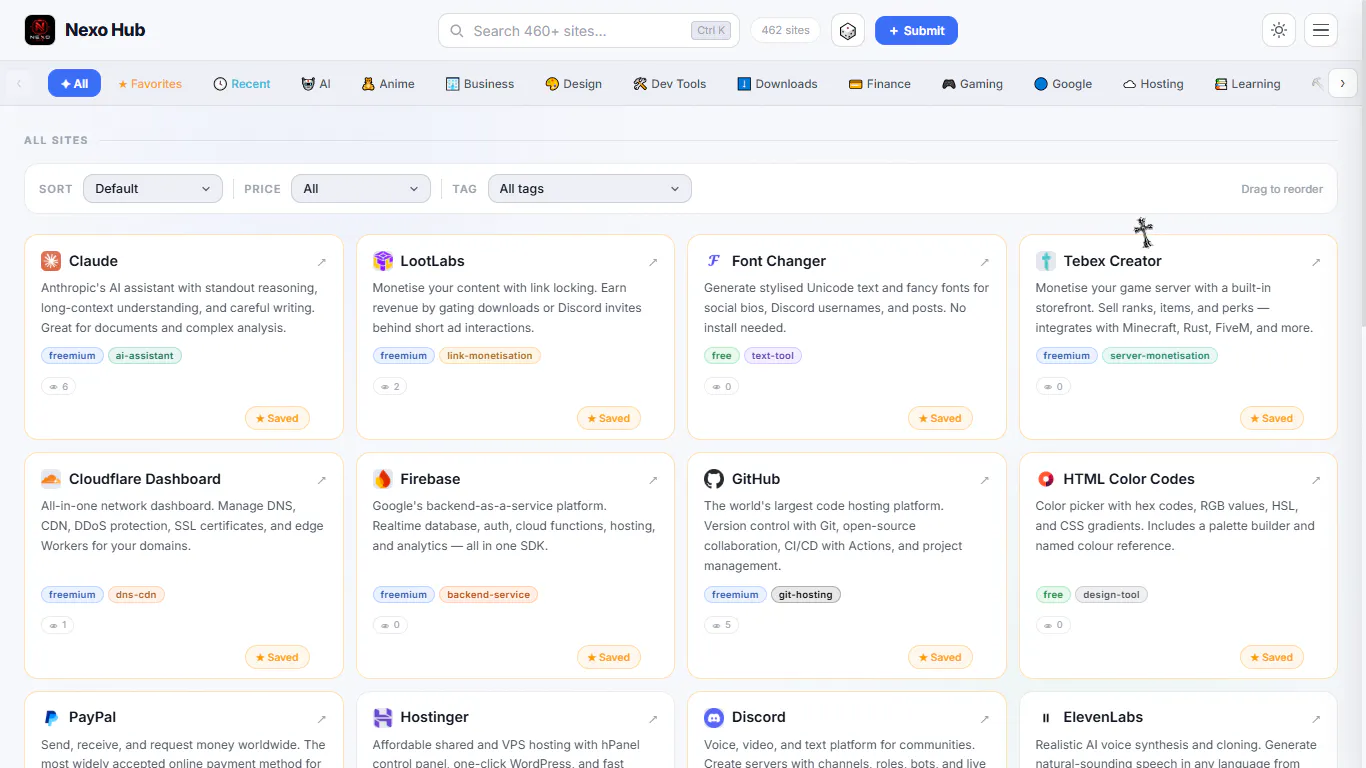Unsave Claude using its Saved button
Screen dimensions: 1366x768
pos(277,418)
